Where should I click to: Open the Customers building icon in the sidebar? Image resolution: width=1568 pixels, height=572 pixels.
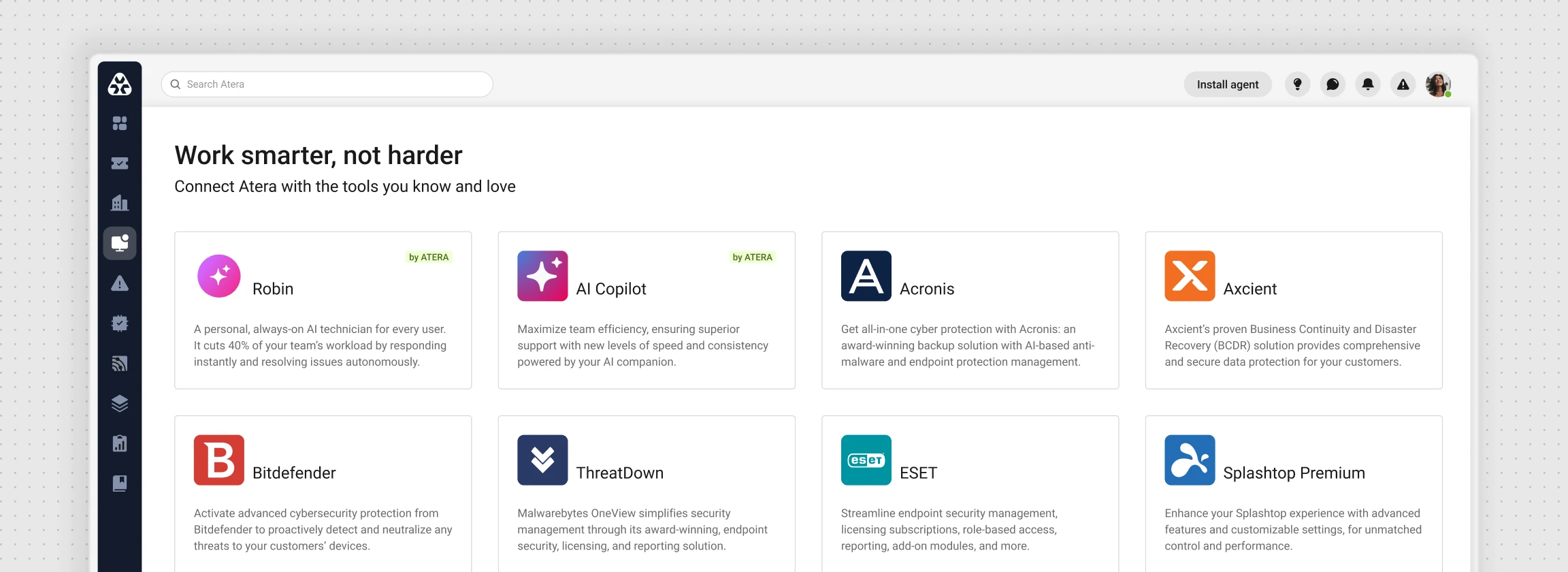tap(120, 203)
